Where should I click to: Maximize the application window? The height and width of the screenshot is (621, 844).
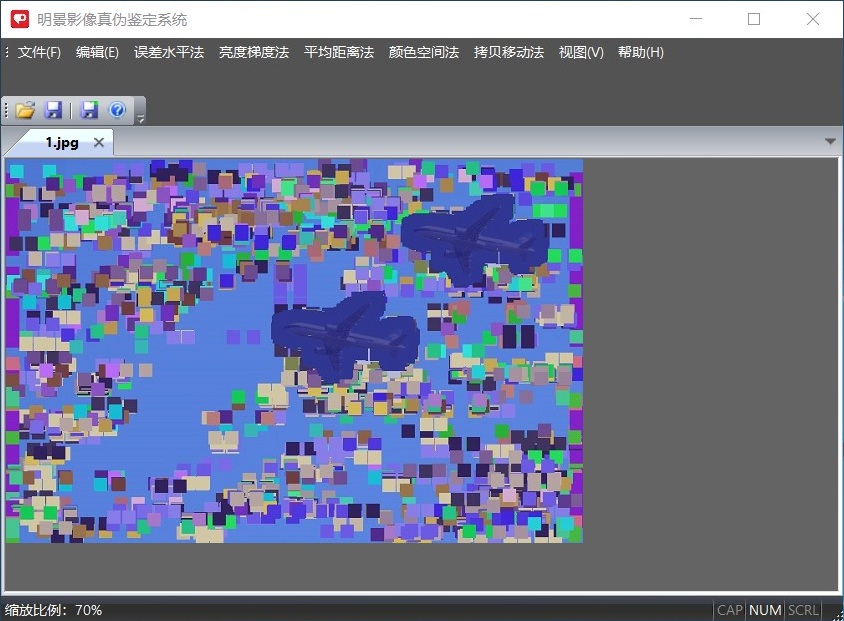pos(754,19)
